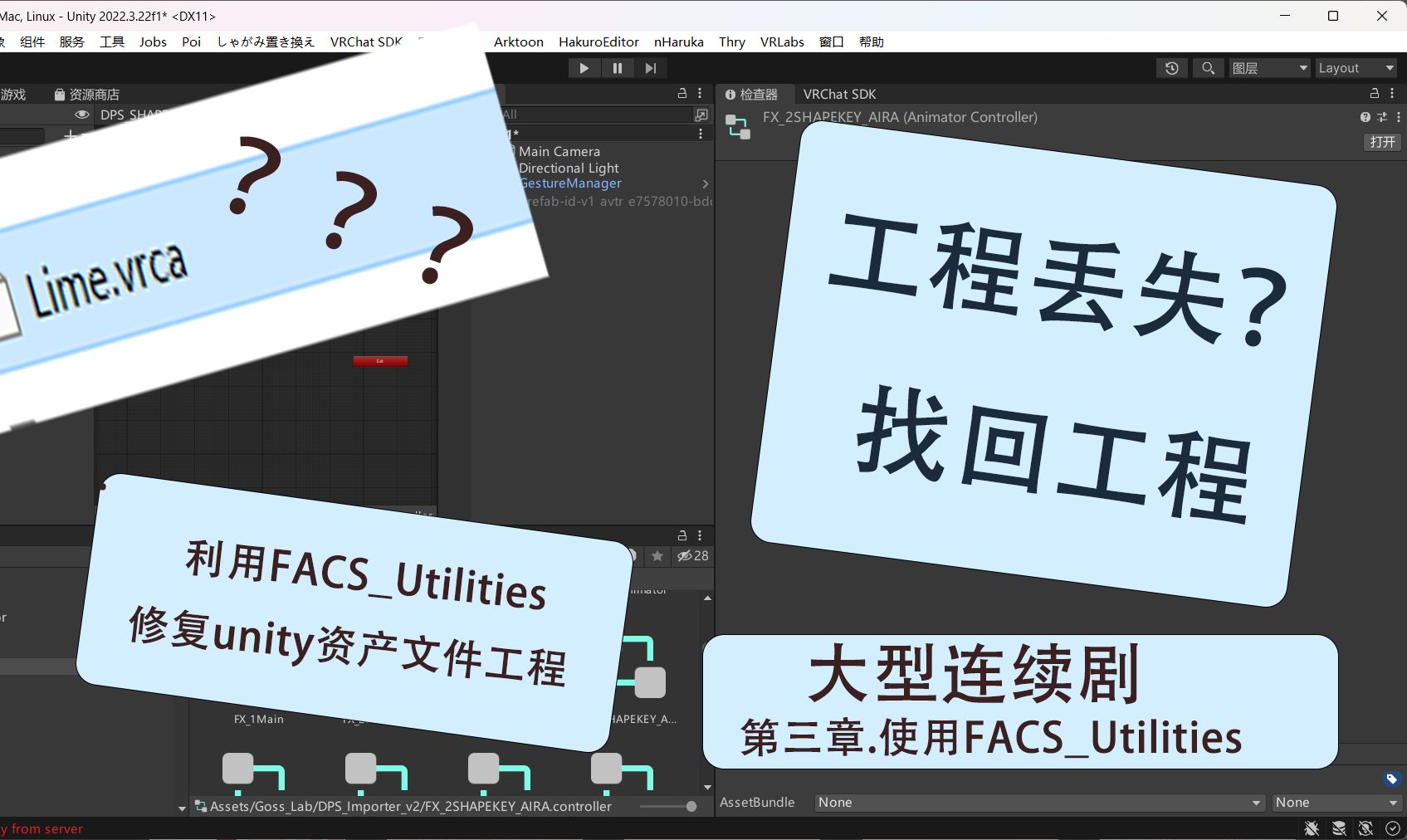
Task: Click the checkmark progress icon in status bar
Action: pos(1393,828)
